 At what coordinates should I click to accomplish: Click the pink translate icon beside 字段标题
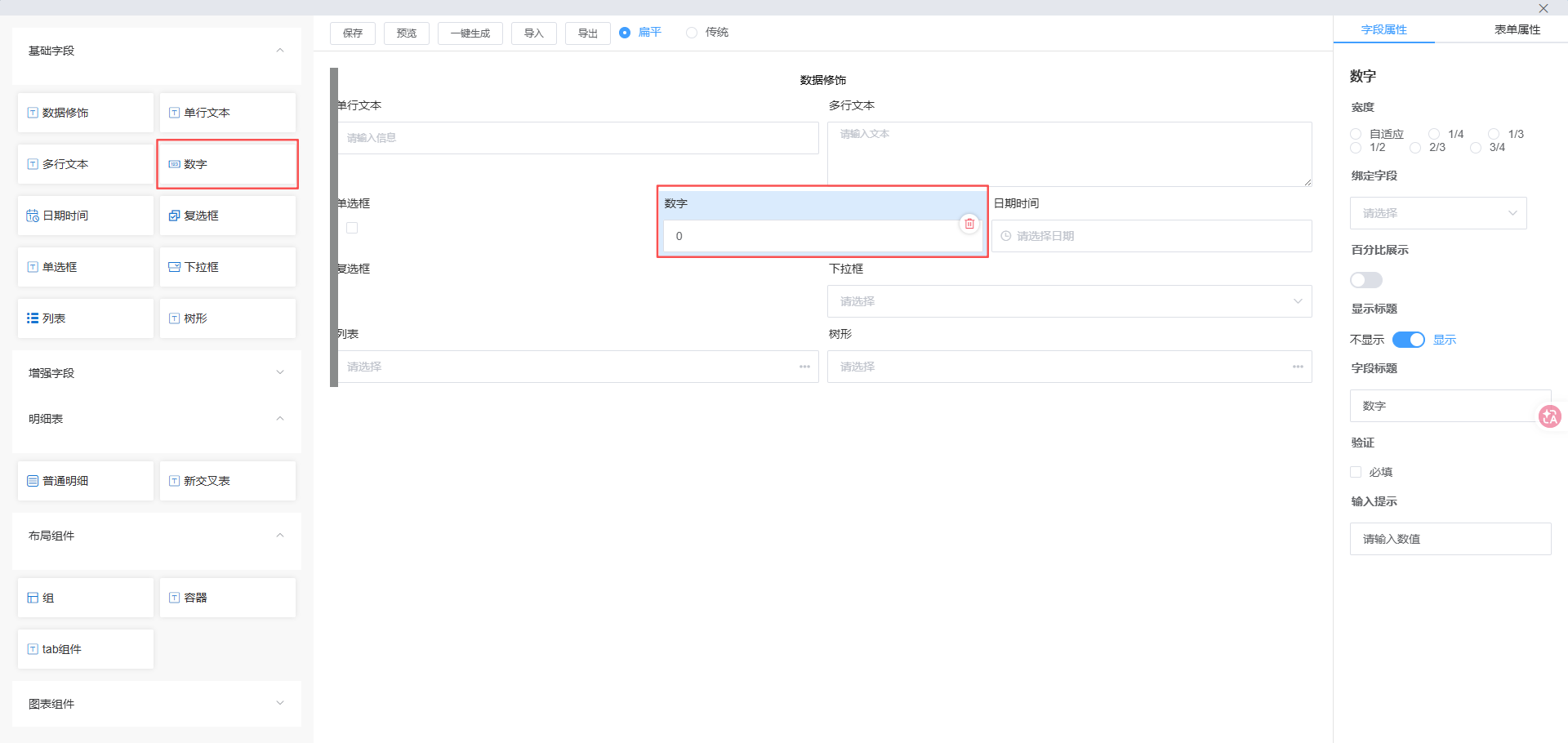[x=1549, y=416]
